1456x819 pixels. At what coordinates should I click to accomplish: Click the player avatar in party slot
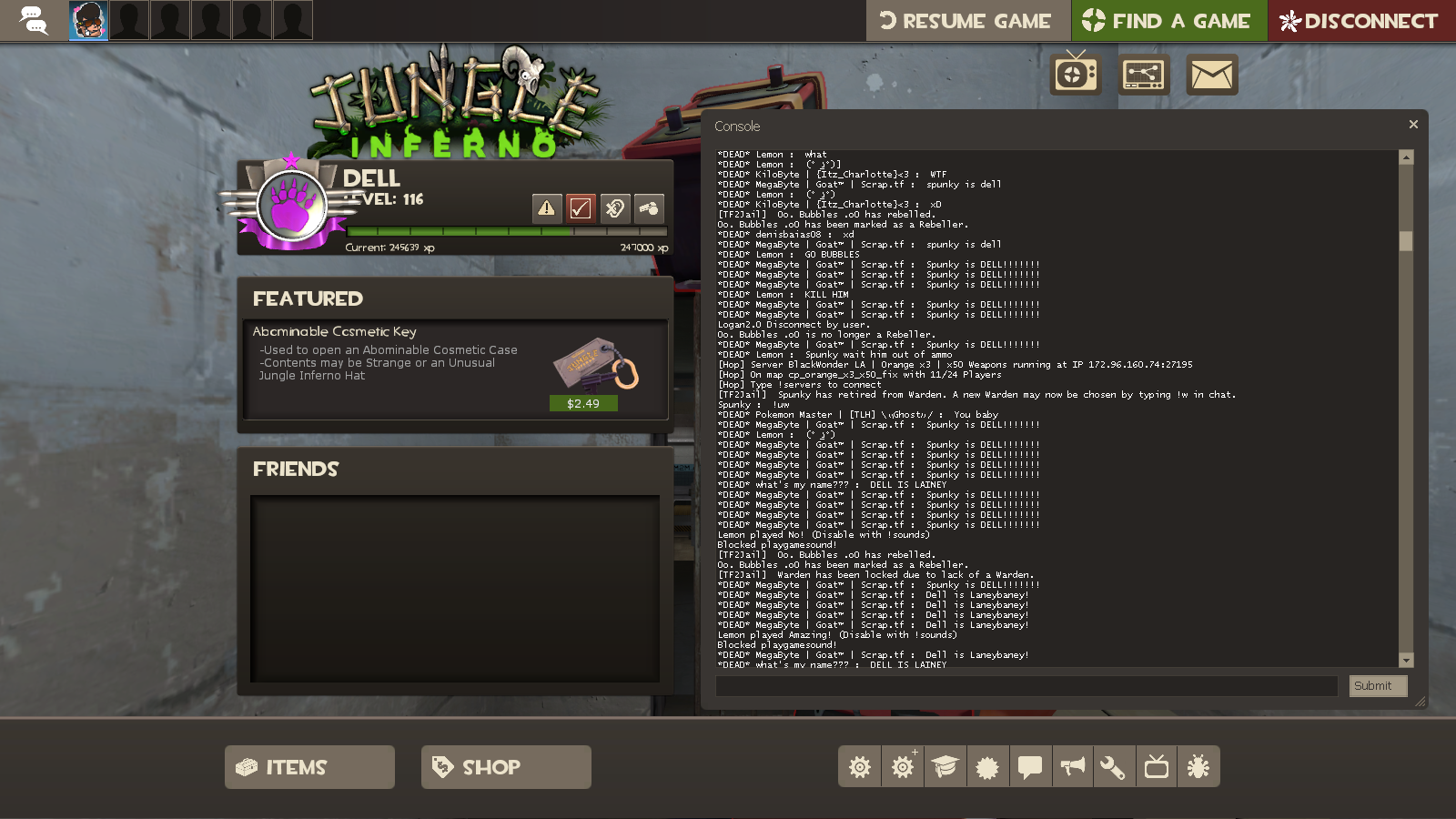pyautogui.click(x=88, y=20)
